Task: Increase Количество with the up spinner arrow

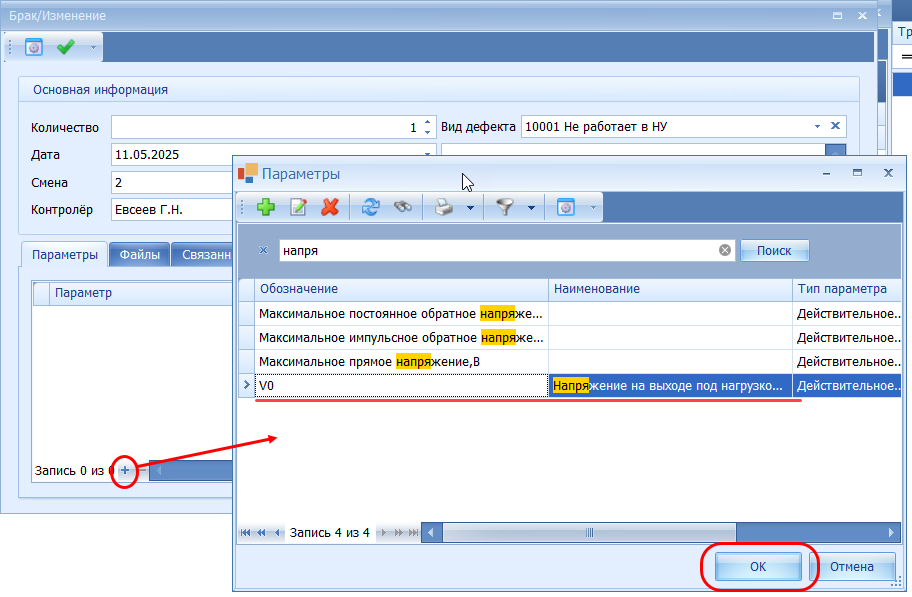Action: [428, 122]
